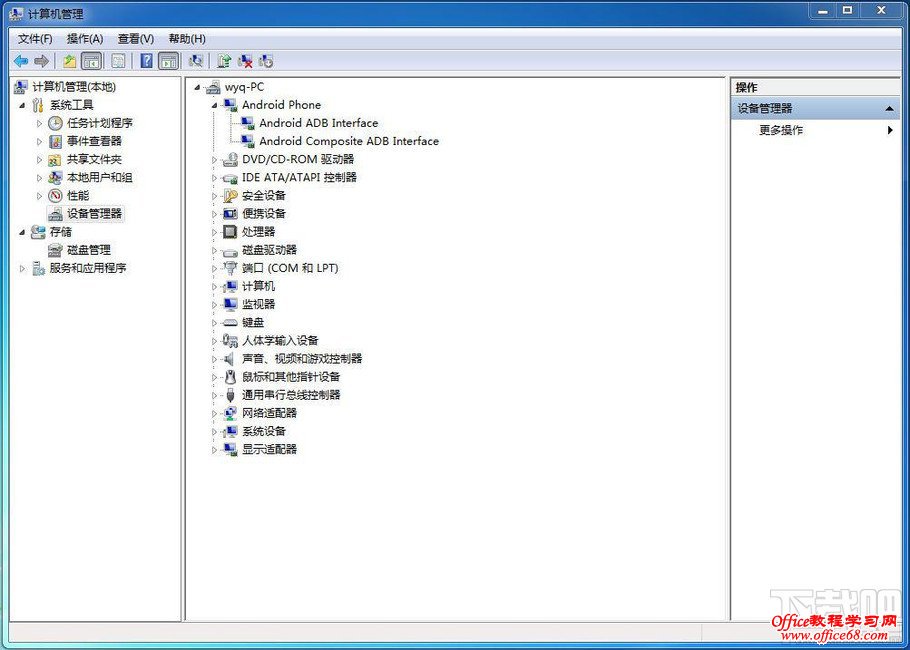Viewport: 910px width, 650px height.
Task: Click the uninstall device red-X toolbar icon
Action: point(245,60)
